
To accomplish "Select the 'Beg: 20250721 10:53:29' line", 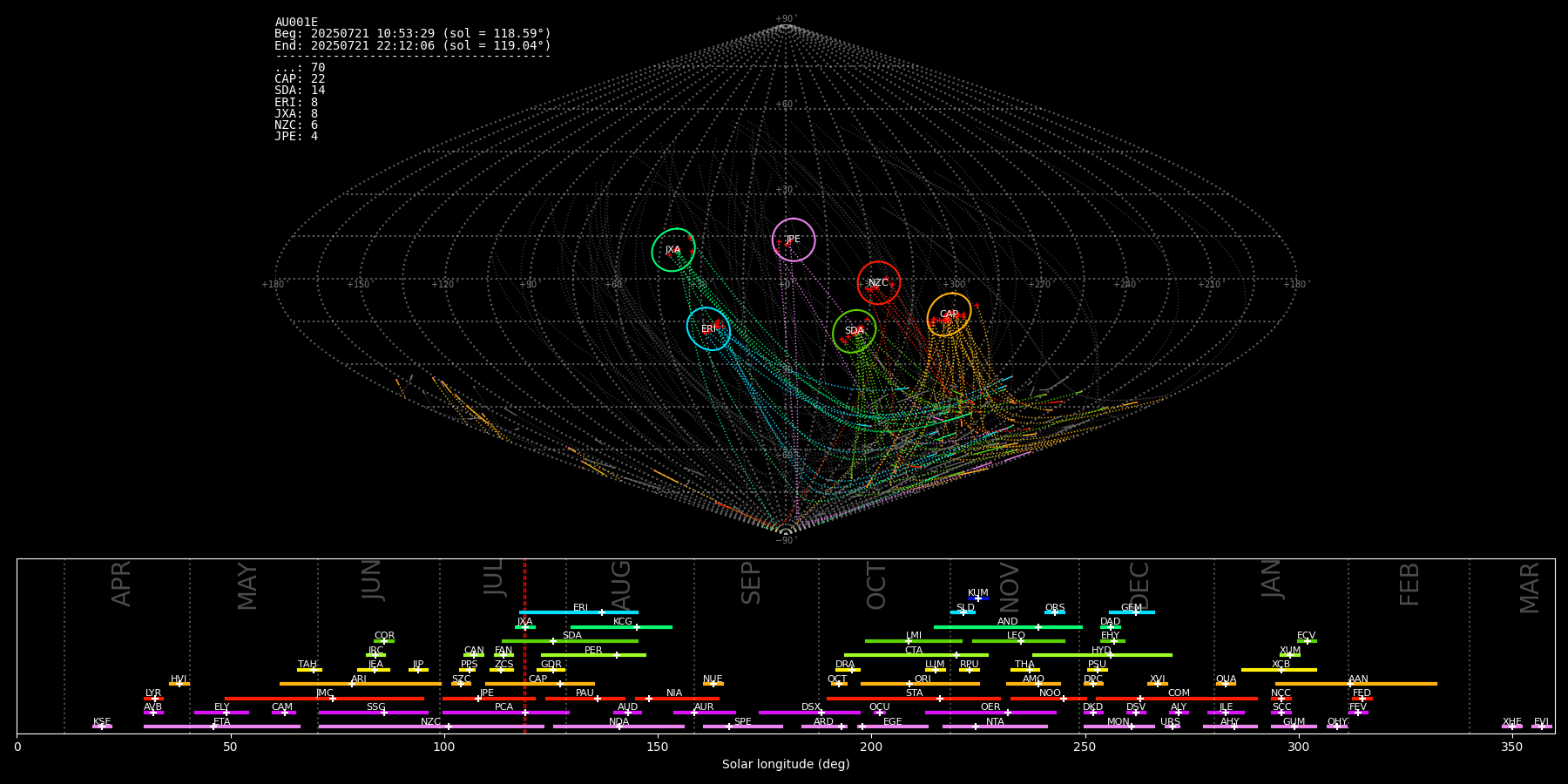I will click(x=413, y=33).
